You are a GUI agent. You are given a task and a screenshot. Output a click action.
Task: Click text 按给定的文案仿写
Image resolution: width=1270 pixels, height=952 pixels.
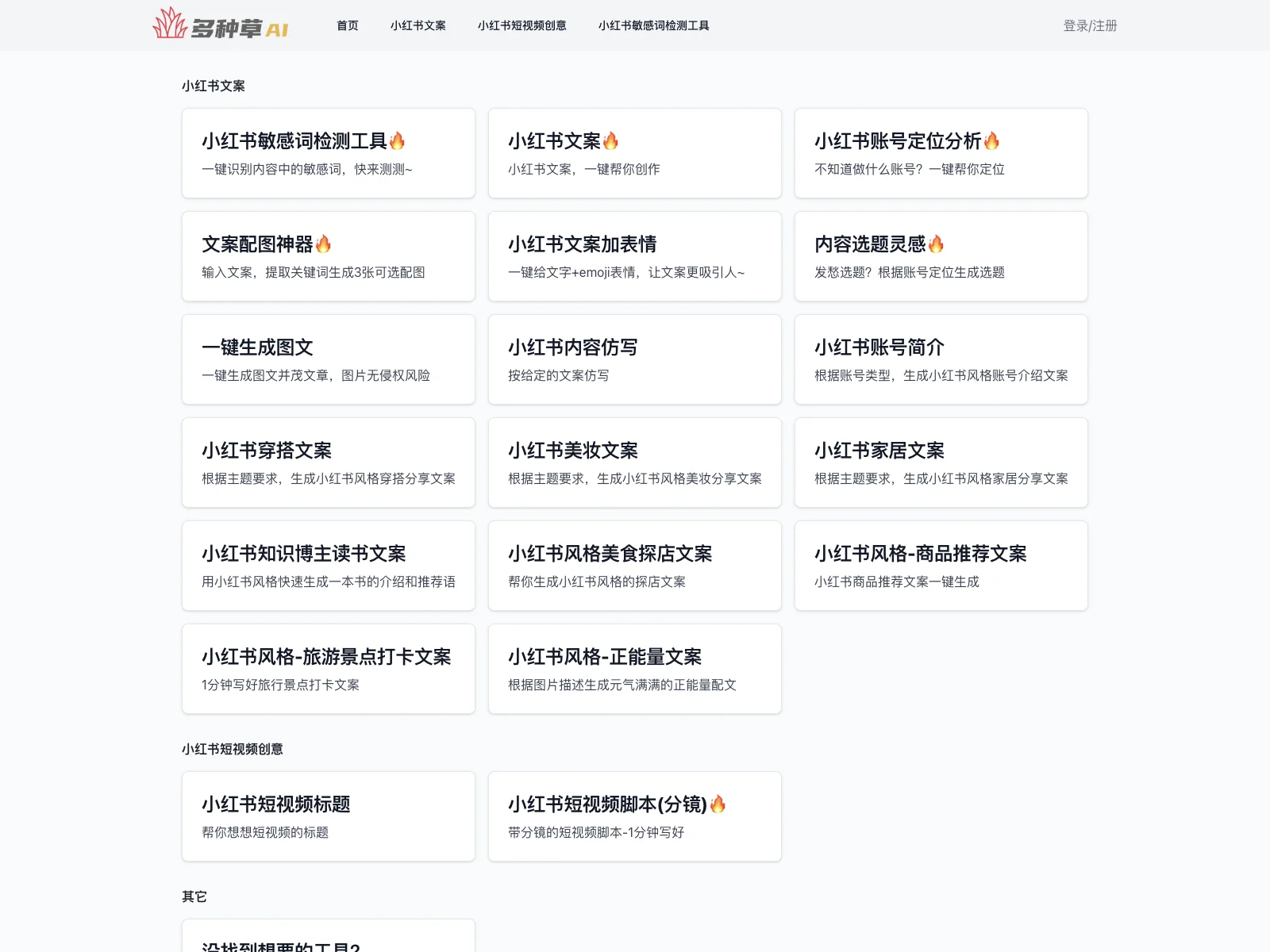pyautogui.click(x=559, y=375)
